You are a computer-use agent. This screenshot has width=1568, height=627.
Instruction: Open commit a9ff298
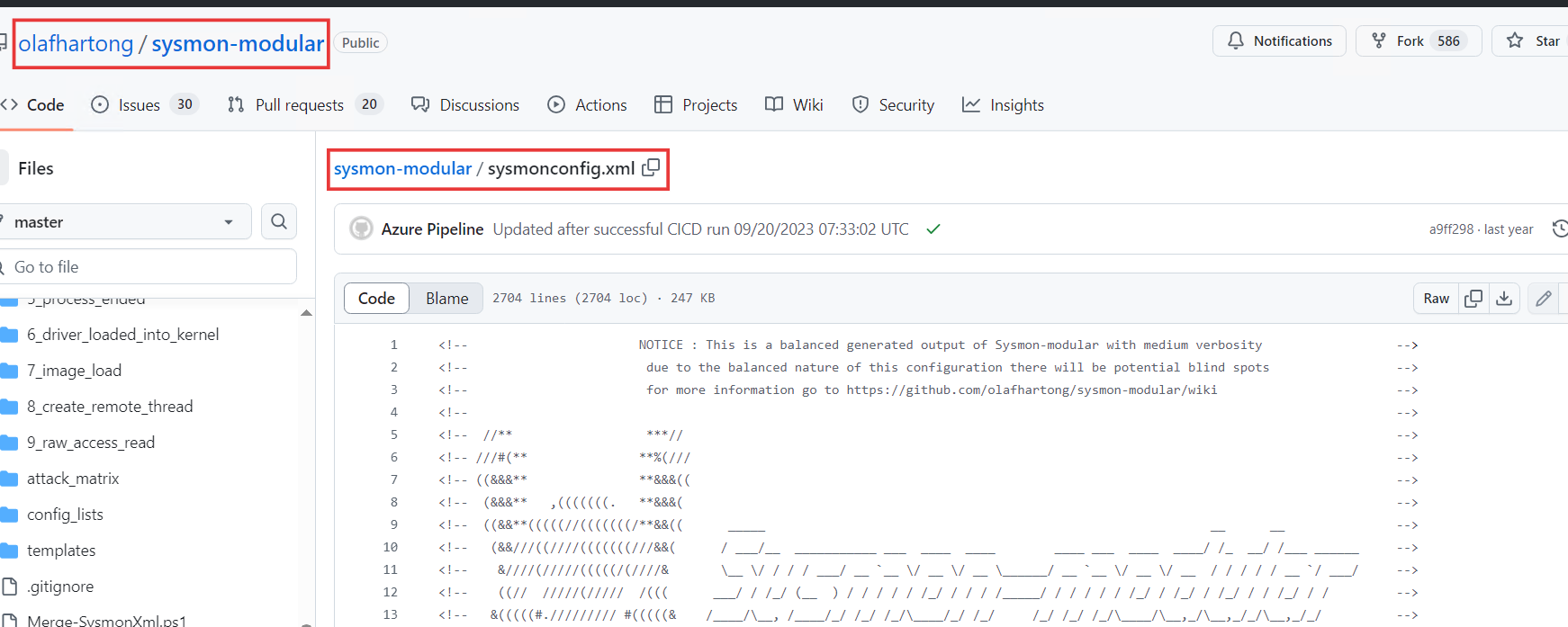coord(1451,229)
